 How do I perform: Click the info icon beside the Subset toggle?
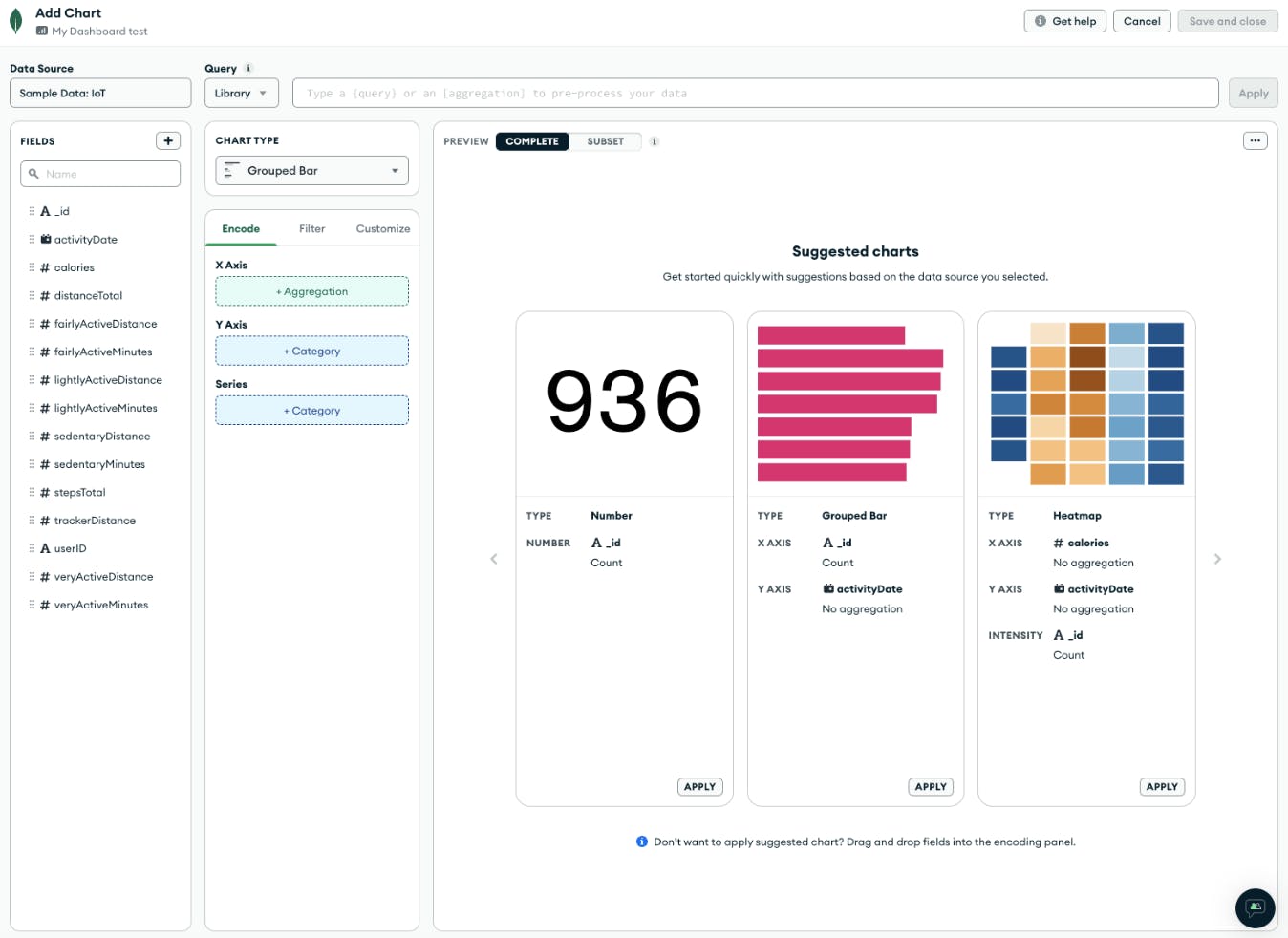click(654, 140)
